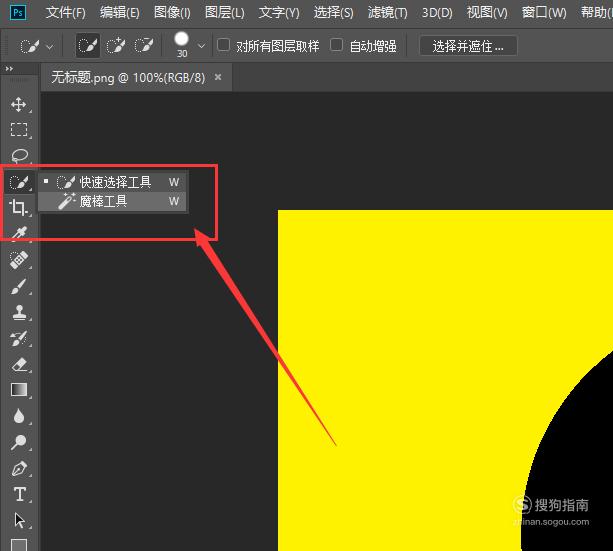This screenshot has width=613, height=551.
Task: Select the Pen tool
Action: tap(19, 468)
